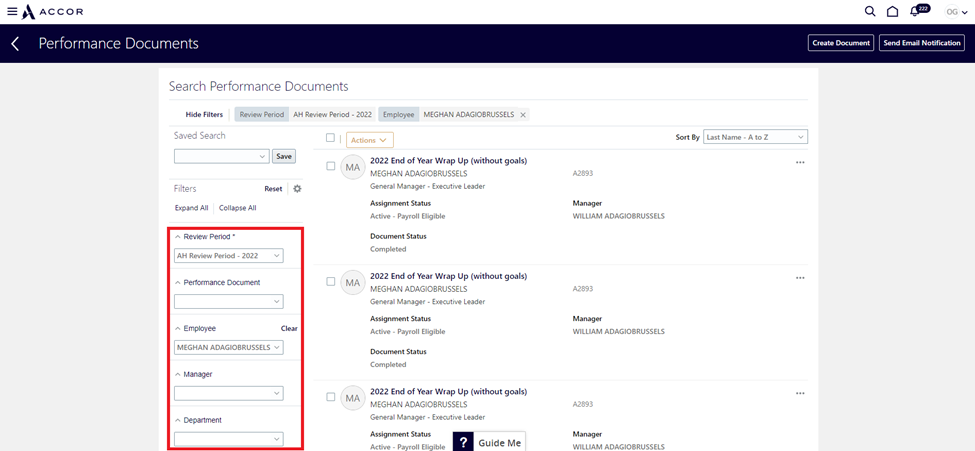Viewport: 975px width, 451px height.
Task: Click Send Email Notification button
Action: pos(922,43)
